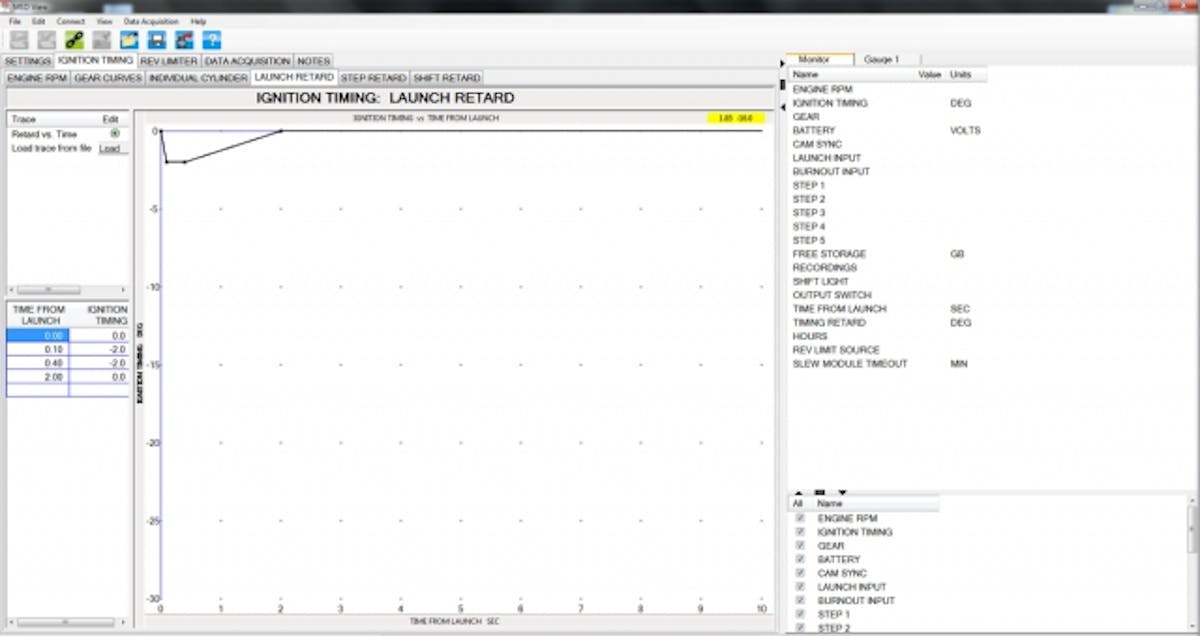Click the blue question mark help icon
The height and width of the screenshot is (636, 1200).
[212, 40]
